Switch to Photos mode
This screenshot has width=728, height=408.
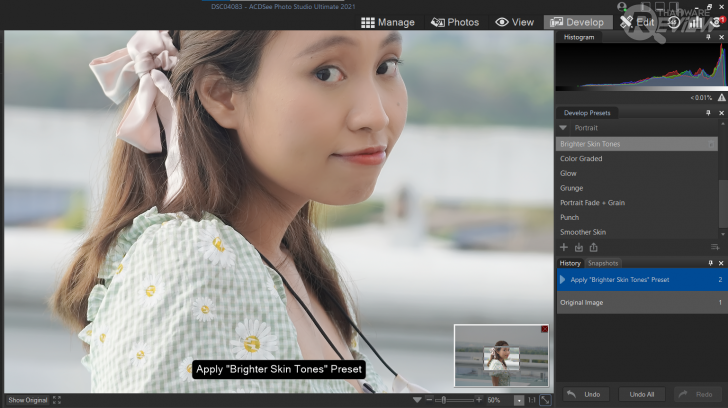(x=455, y=22)
